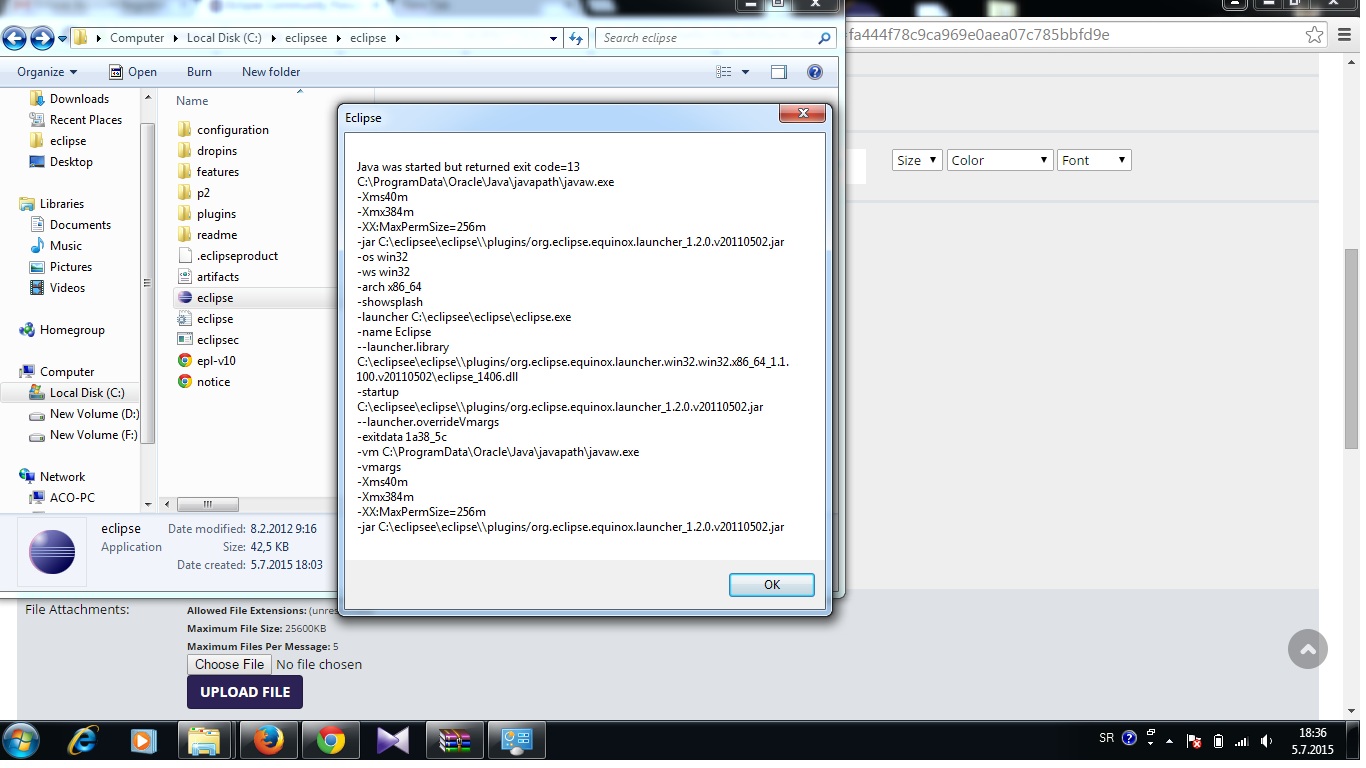1366x768 pixels.
Task: Click Open in the Explorer toolbar
Action: 133,72
